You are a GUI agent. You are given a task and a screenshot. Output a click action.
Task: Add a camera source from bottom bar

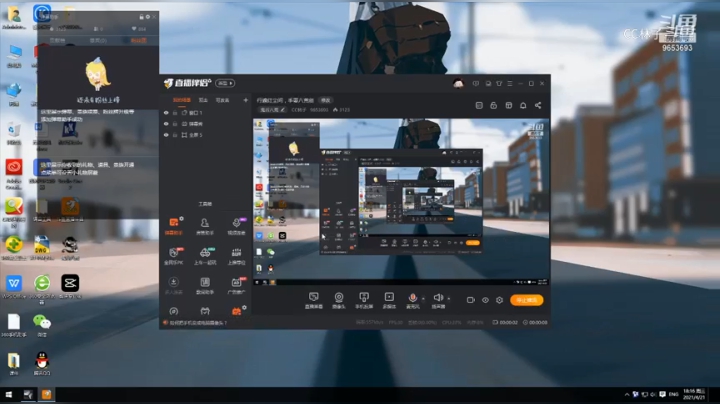(339, 300)
